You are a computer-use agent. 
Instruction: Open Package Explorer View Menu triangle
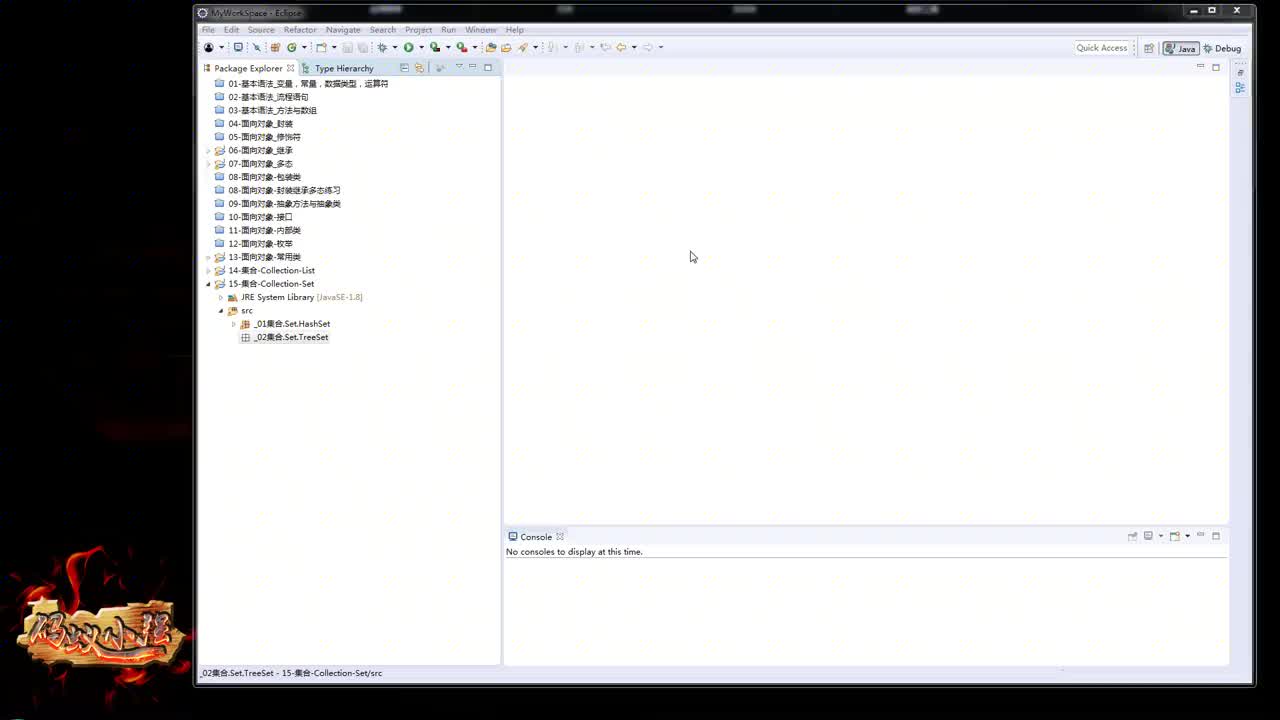[459, 67]
